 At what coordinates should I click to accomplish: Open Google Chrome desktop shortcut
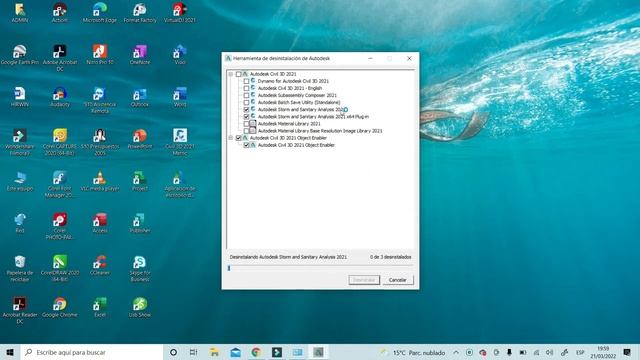click(x=60, y=307)
